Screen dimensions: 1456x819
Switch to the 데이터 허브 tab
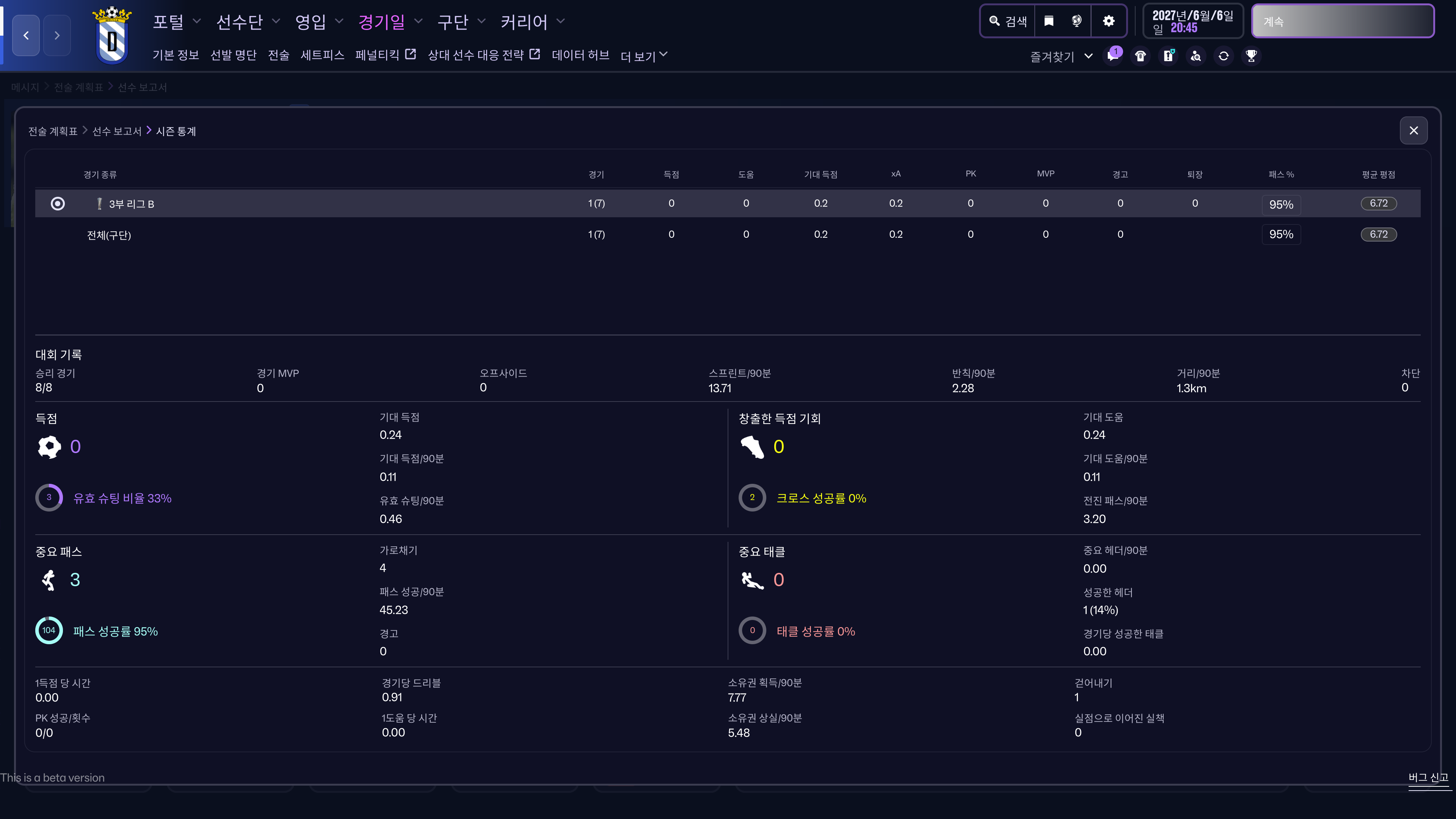click(x=580, y=55)
